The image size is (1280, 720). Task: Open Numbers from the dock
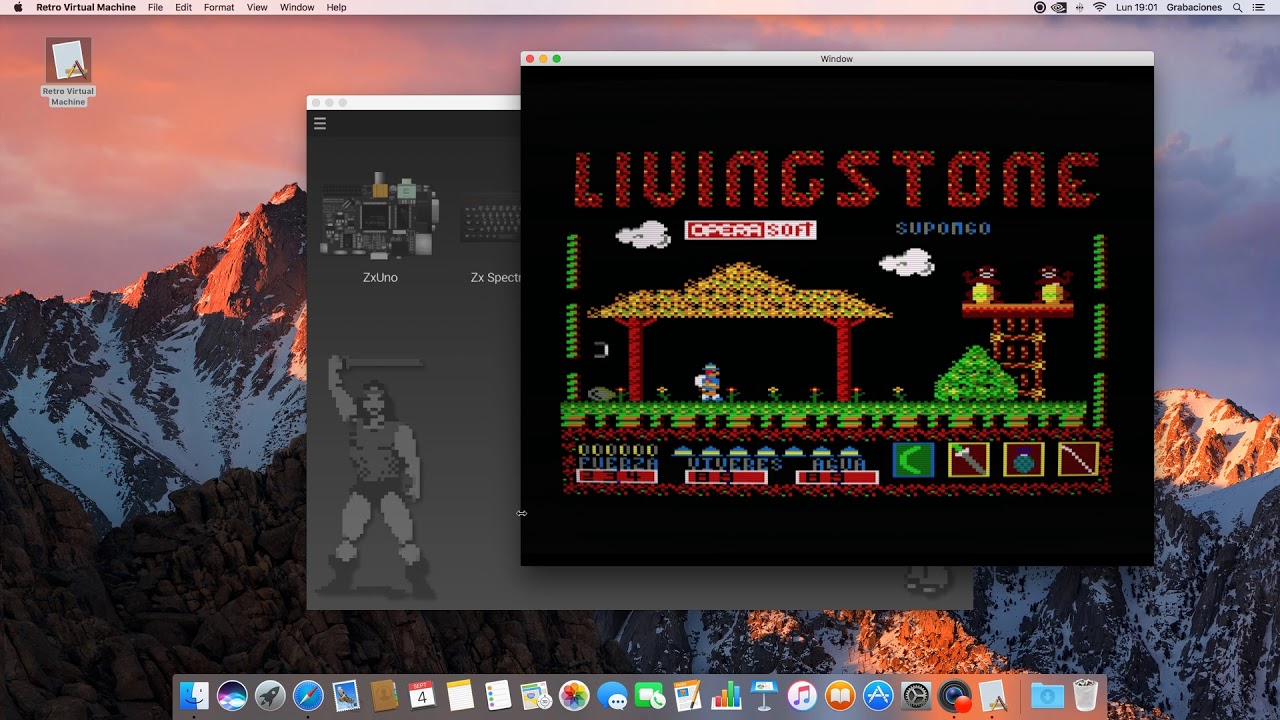[726, 695]
